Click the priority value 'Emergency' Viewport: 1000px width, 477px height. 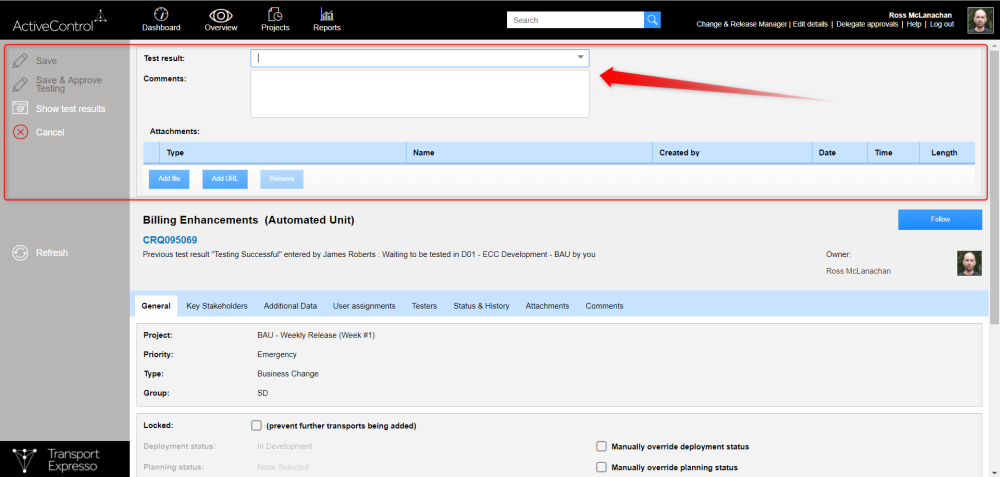pos(277,355)
